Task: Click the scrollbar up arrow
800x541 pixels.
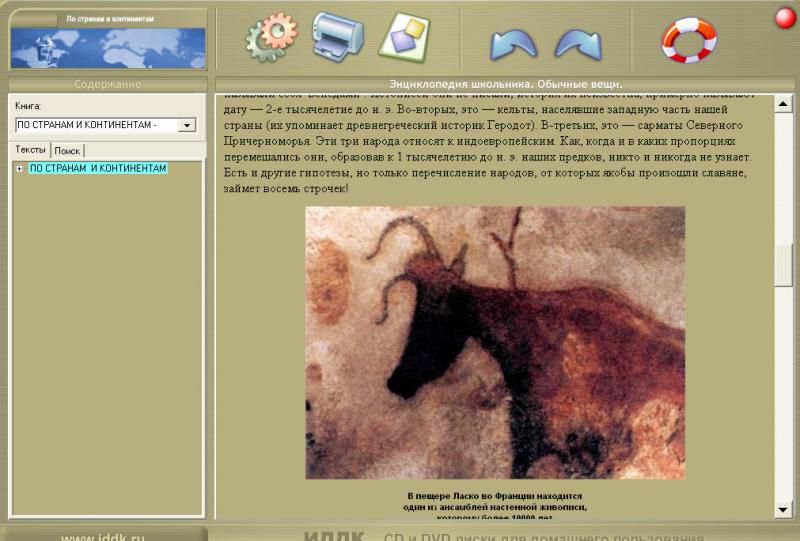Action: pos(784,100)
